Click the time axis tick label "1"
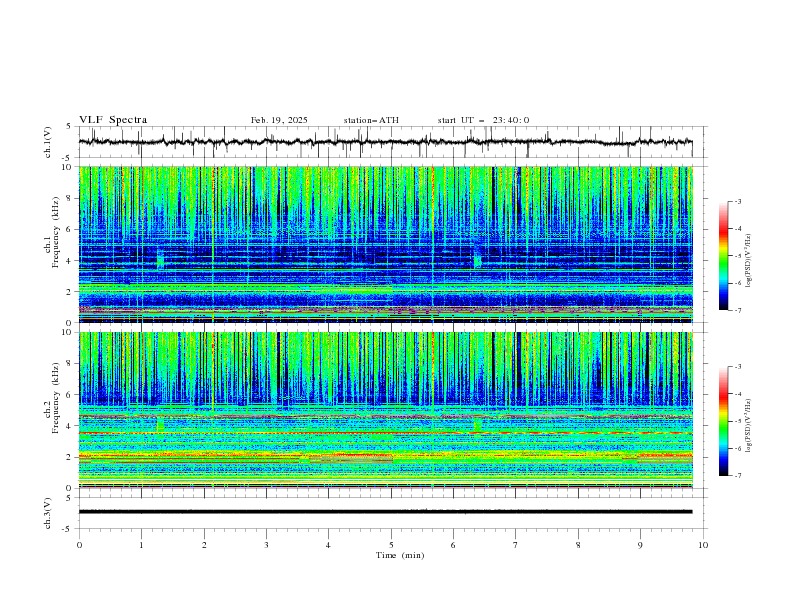This screenshot has height=612, width=792. [141, 545]
